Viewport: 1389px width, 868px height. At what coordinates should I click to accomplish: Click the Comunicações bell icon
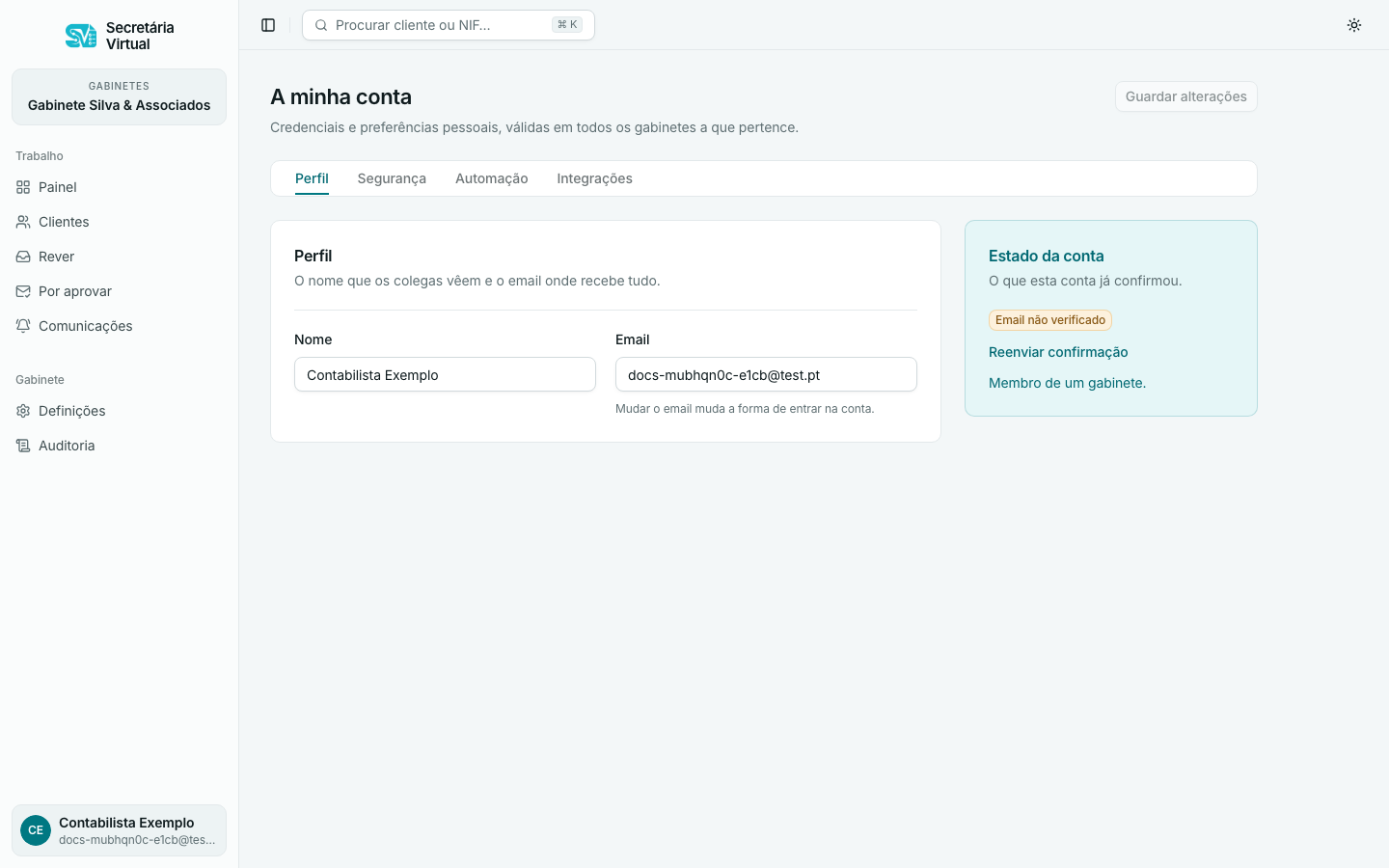(23, 326)
